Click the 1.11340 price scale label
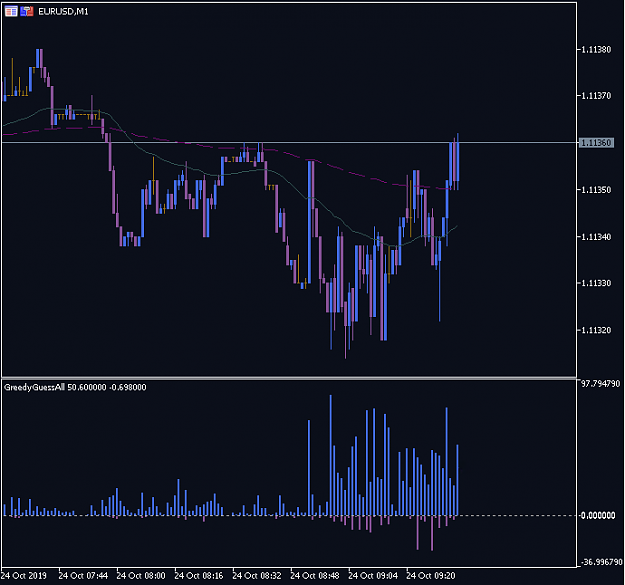625x585 pixels. [596, 237]
